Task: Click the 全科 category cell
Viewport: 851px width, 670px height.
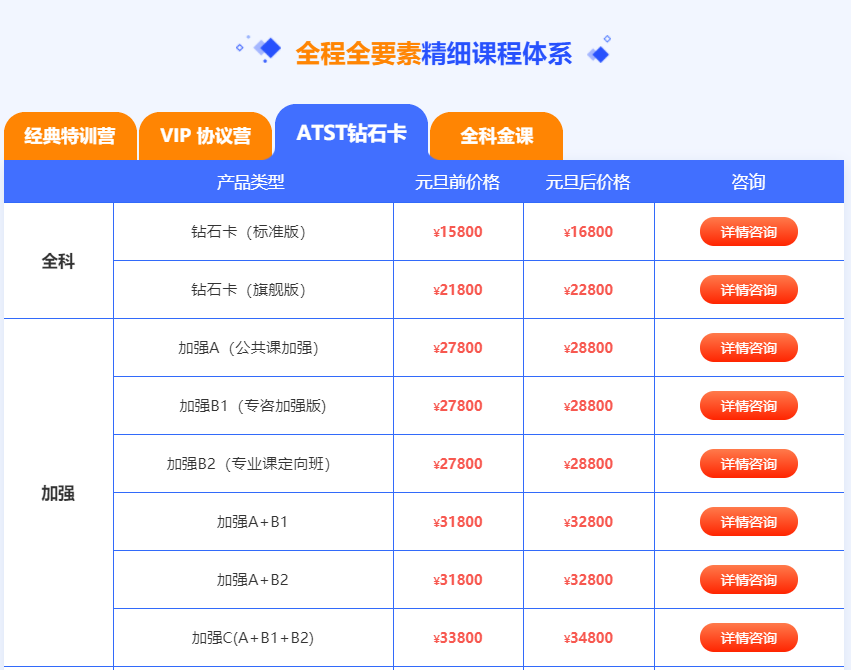Action: pyautogui.click(x=58, y=261)
